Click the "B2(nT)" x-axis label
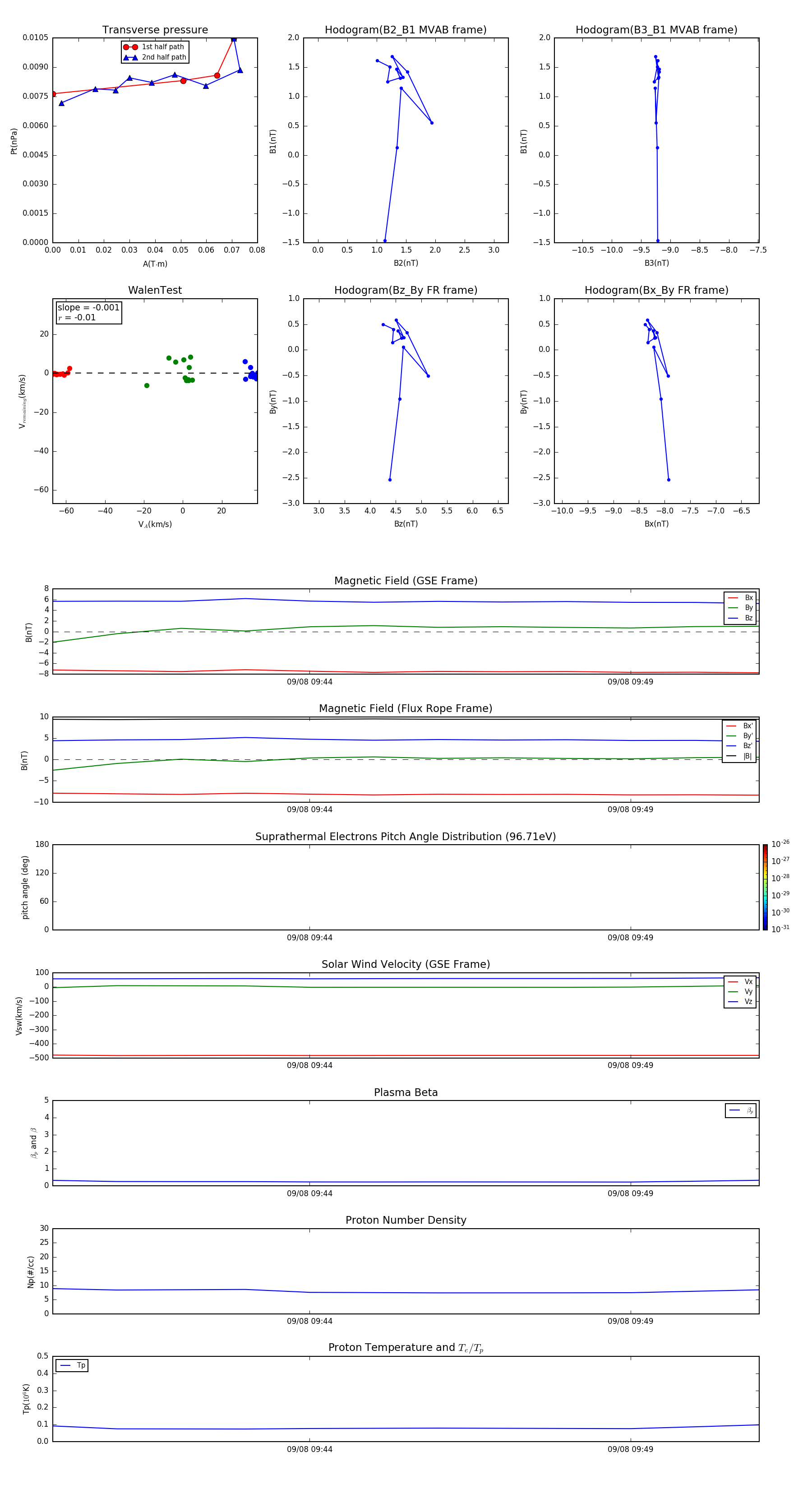This screenshot has height=1489, width=812. [406, 263]
